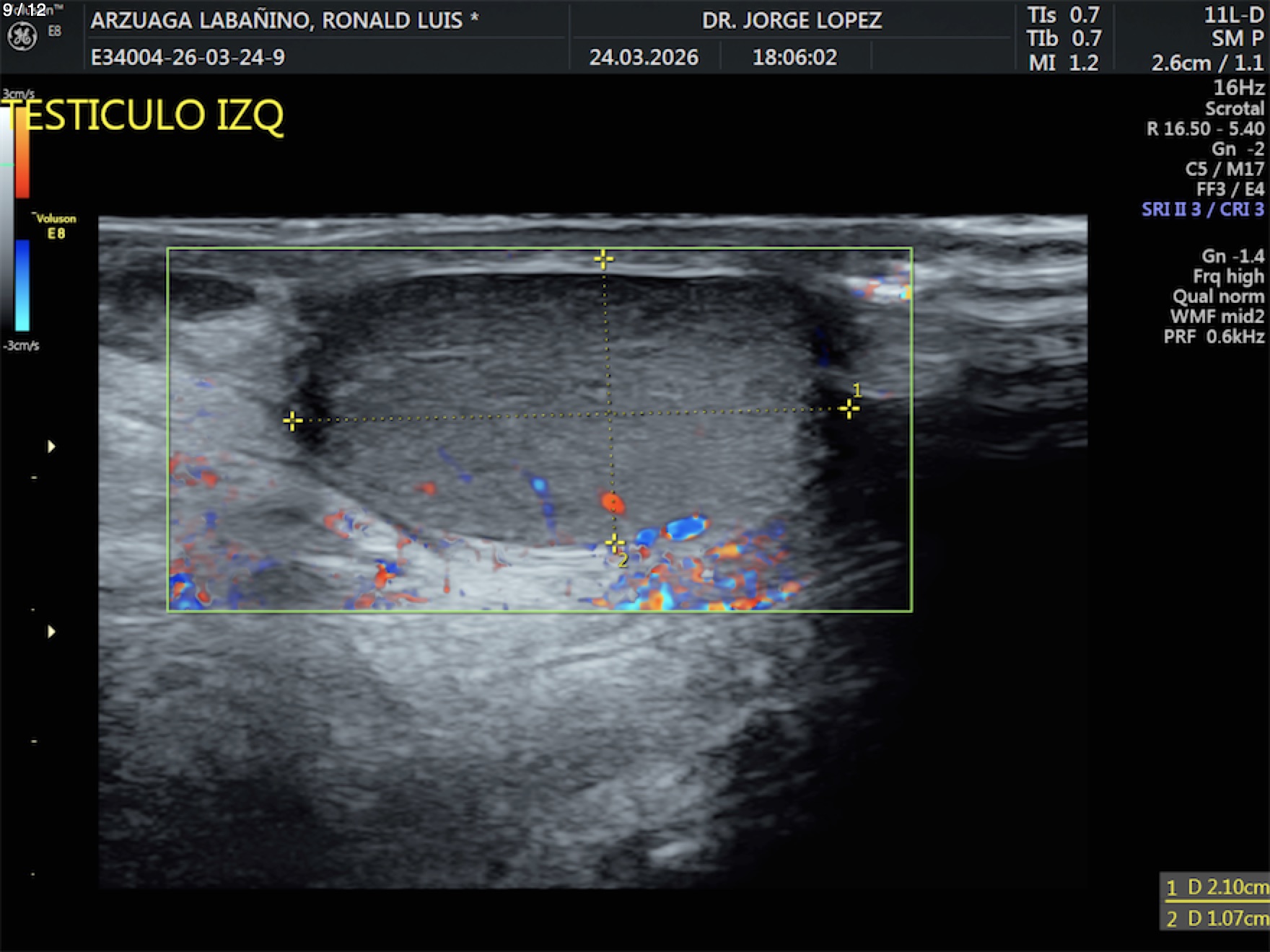Click the GE logo in the header
This screenshot has width=1270, height=952.
pyautogui.click(x=22, y=36)
